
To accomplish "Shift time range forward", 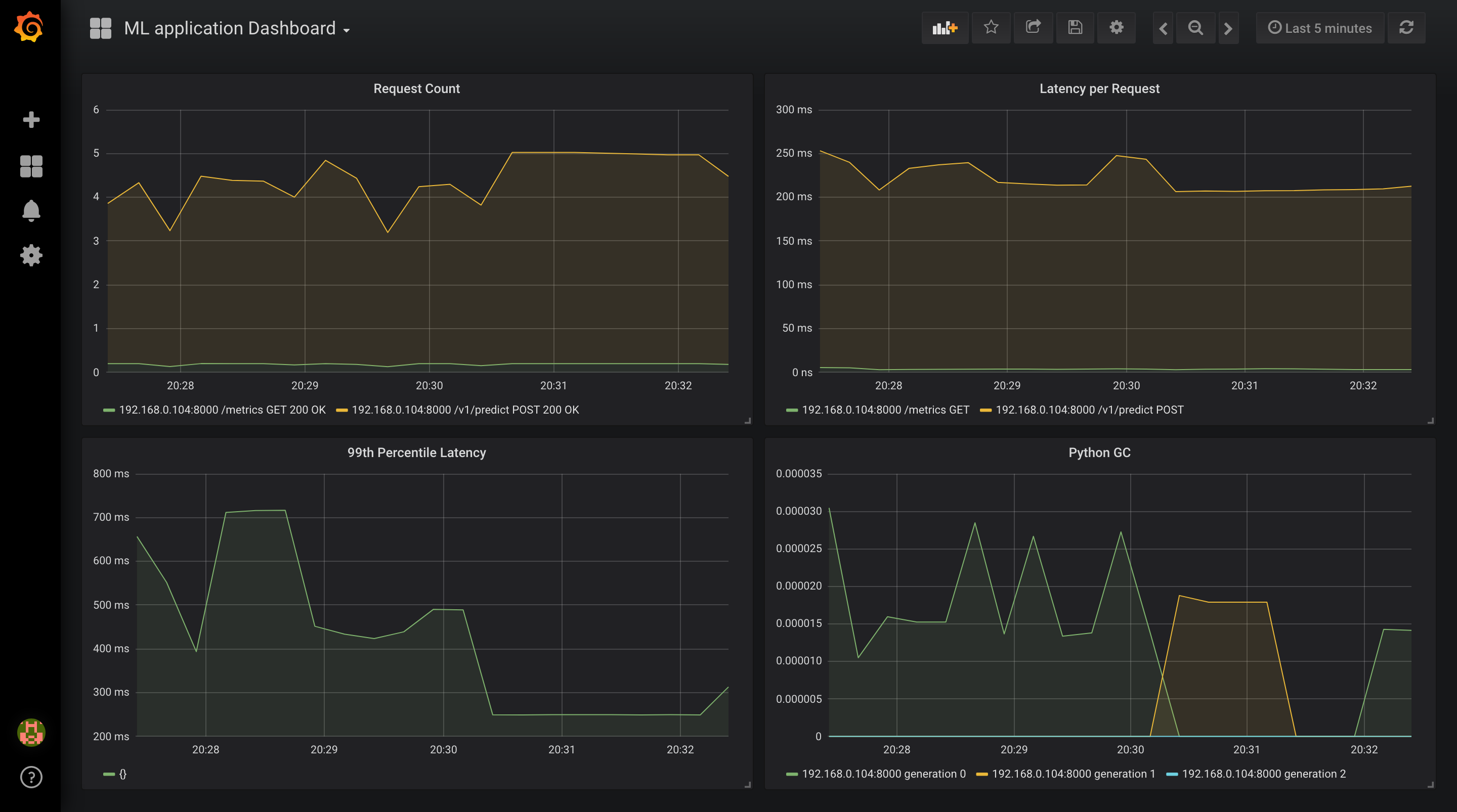I will point(1228,28).
